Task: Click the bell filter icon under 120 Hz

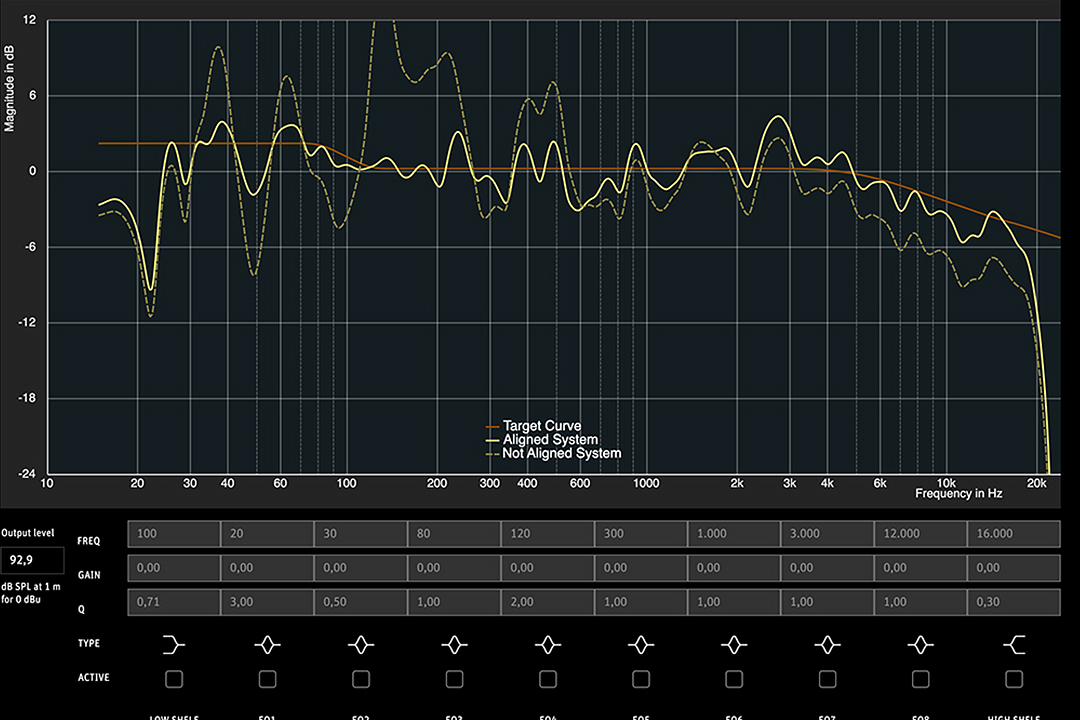Action: [x=548, y=645]
